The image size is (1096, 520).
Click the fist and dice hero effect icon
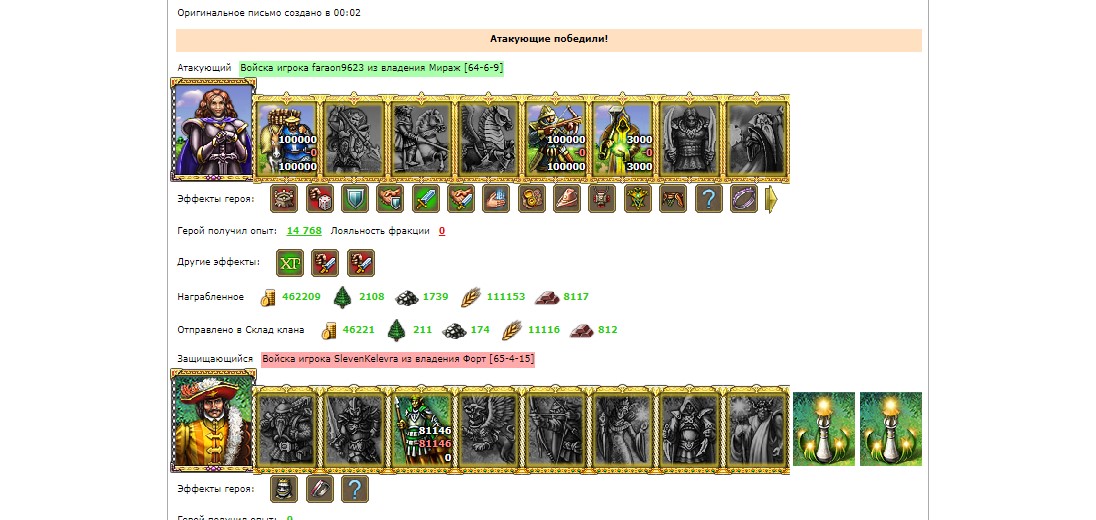(x=319, y=199)
